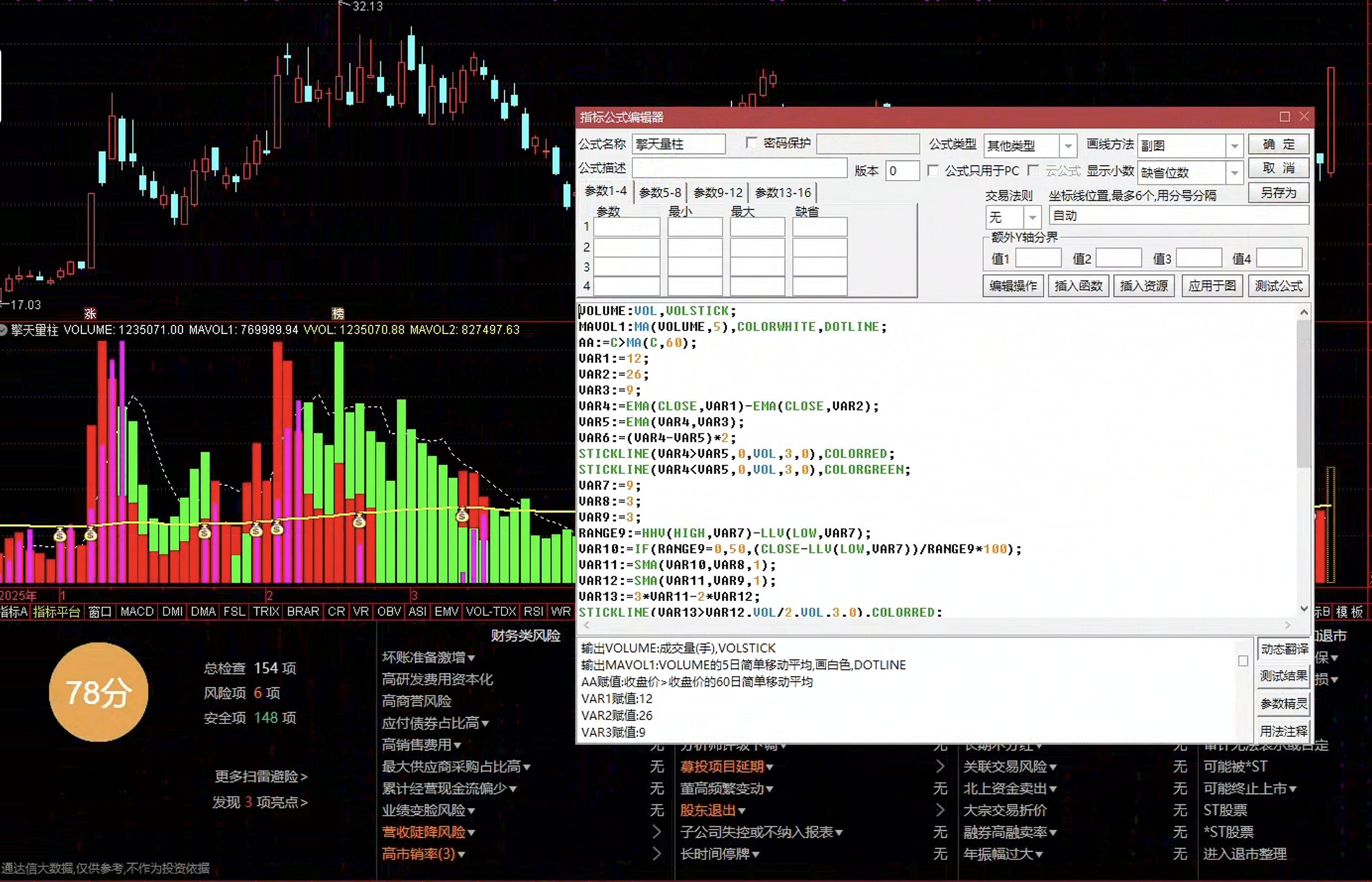Open the 公式类型 dropdown
Viewport: 1372px width, 882px height.
pos(1068,146)
